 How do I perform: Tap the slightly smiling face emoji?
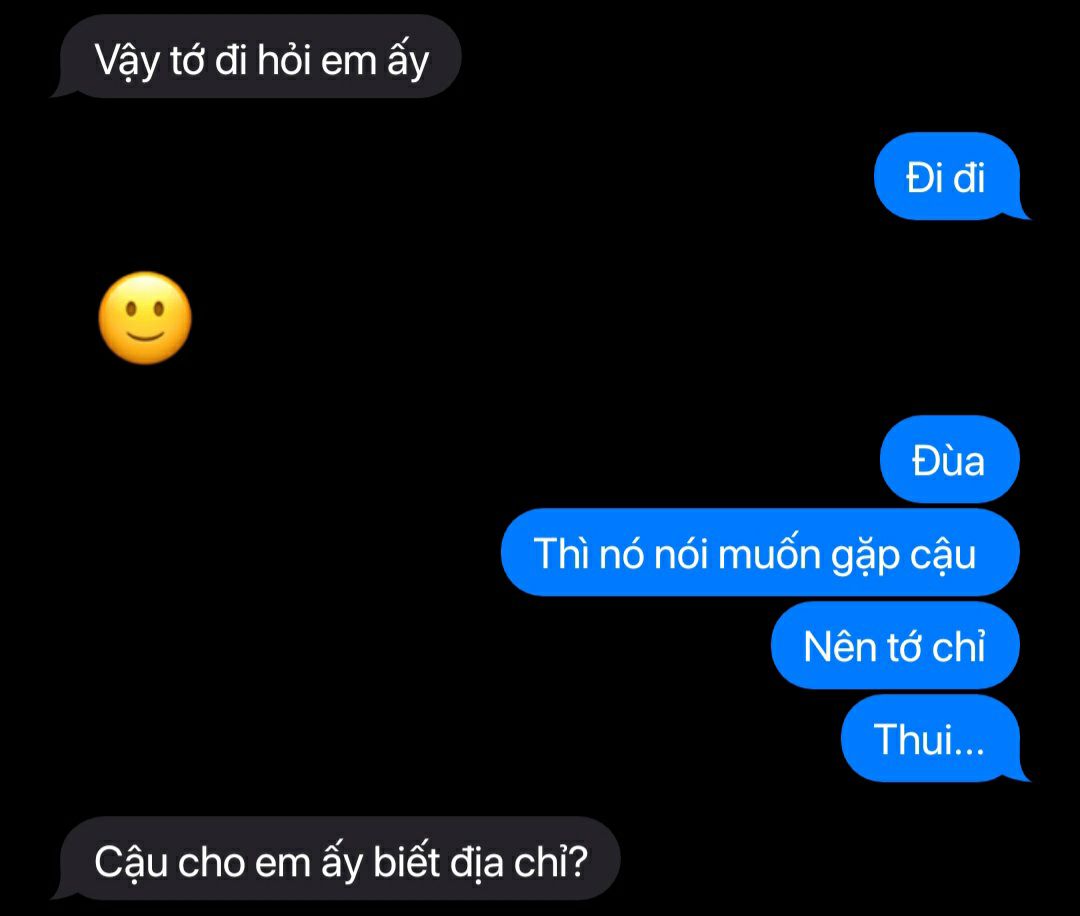coord(145,318)
